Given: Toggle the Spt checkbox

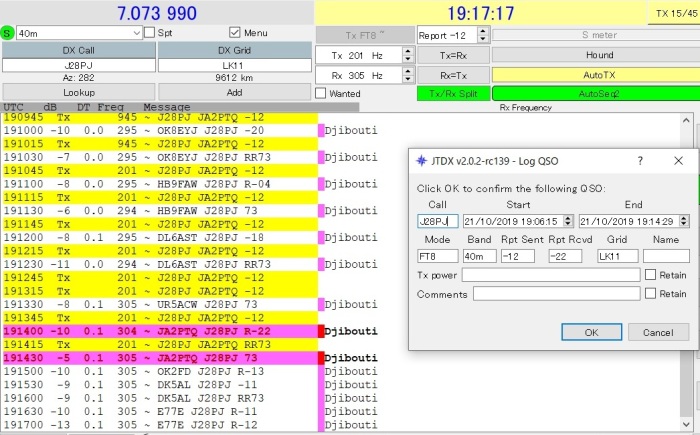Looking at the screenshot, I should click(x=150, y=33).
